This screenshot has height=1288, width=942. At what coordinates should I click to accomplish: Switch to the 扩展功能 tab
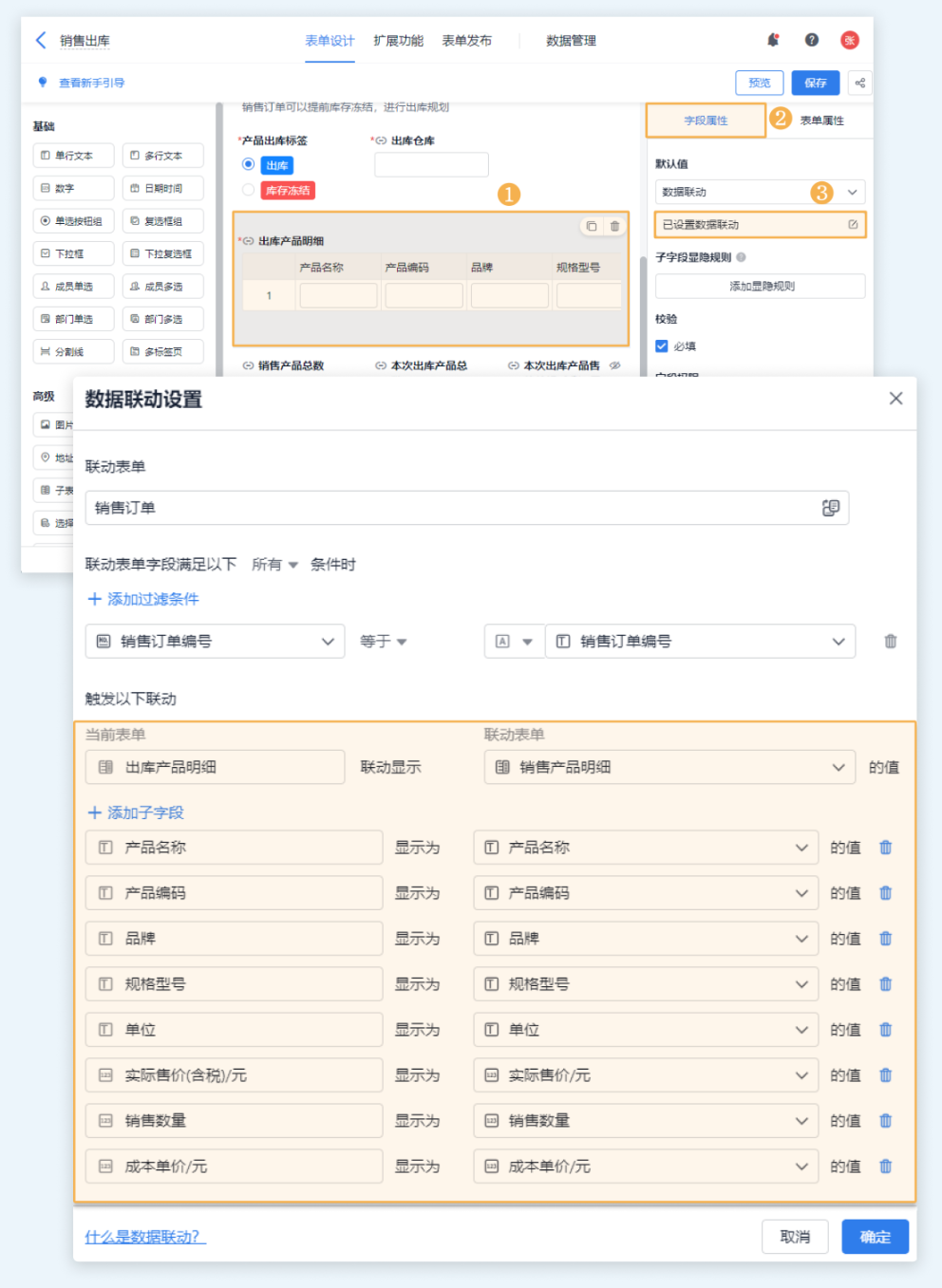point(398,40)
